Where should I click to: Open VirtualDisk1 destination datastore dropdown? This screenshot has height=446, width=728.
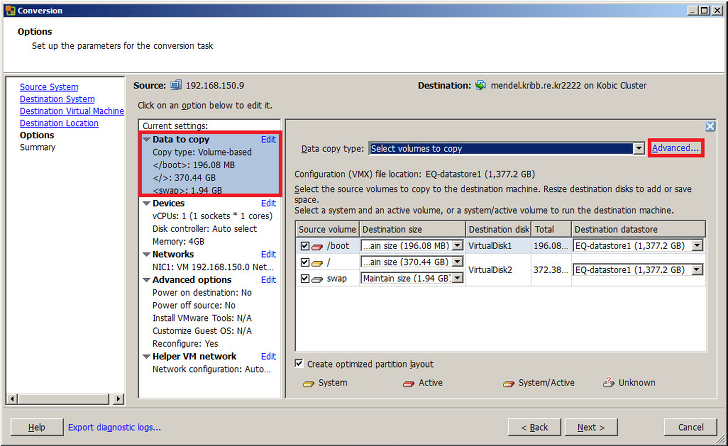pyautogui.click(x=697, y=246)
